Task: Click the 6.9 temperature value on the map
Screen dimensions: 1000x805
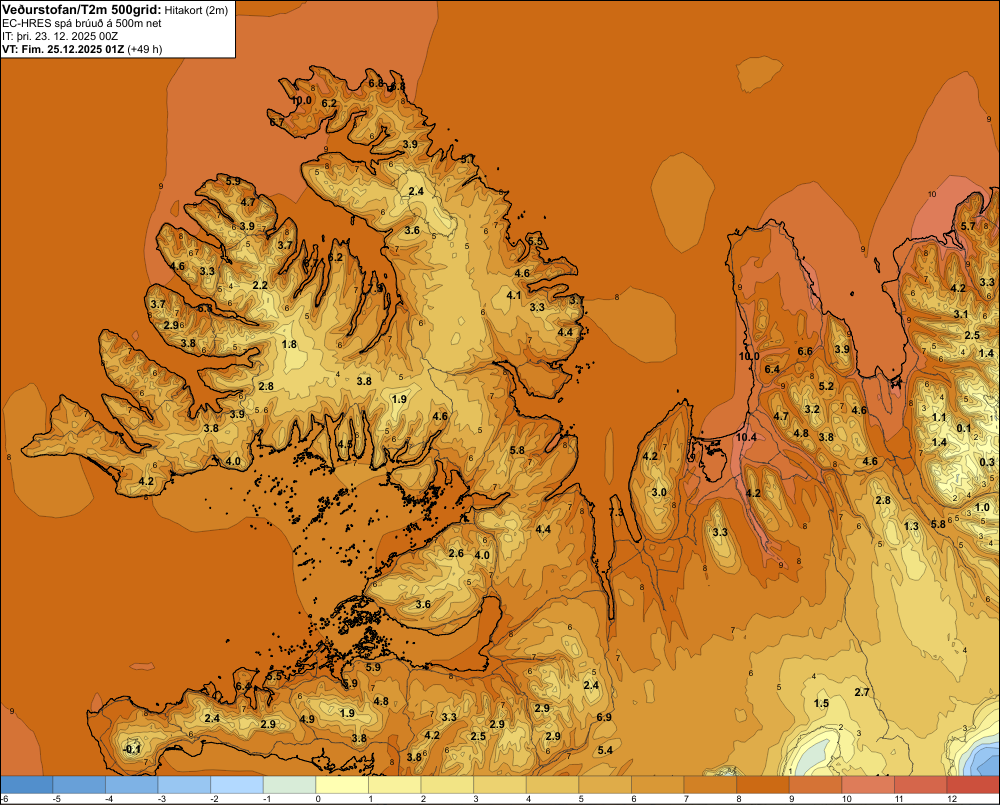Action: point(604,717)
